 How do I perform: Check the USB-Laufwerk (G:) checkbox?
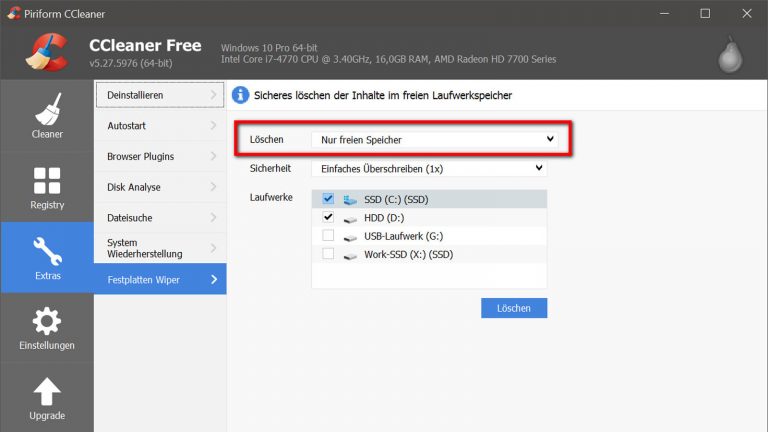328,236
